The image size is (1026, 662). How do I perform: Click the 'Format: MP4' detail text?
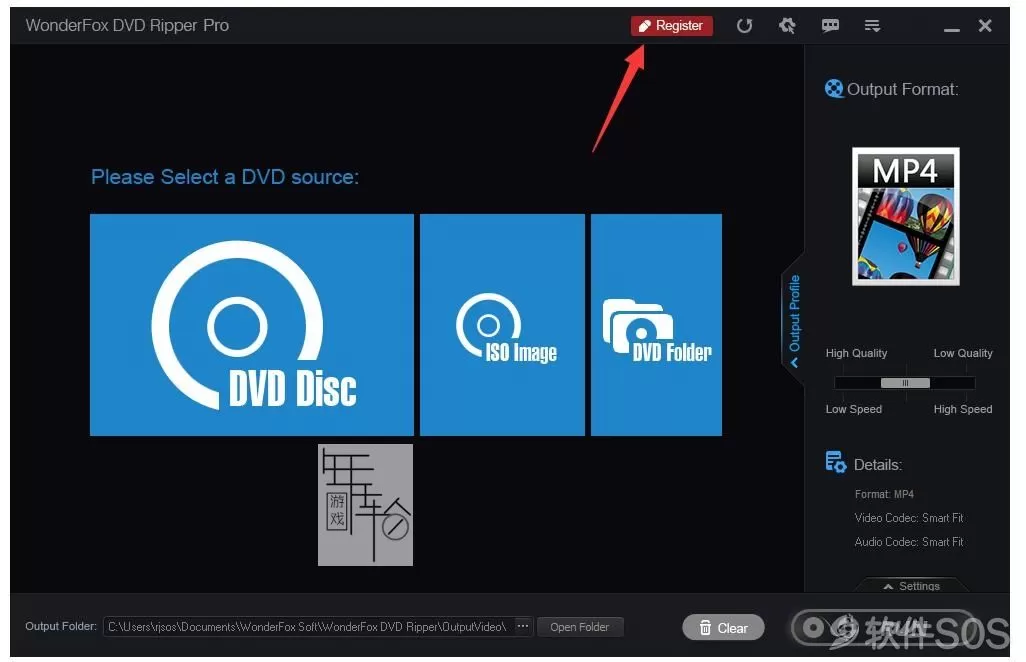[x=884, y=494]
